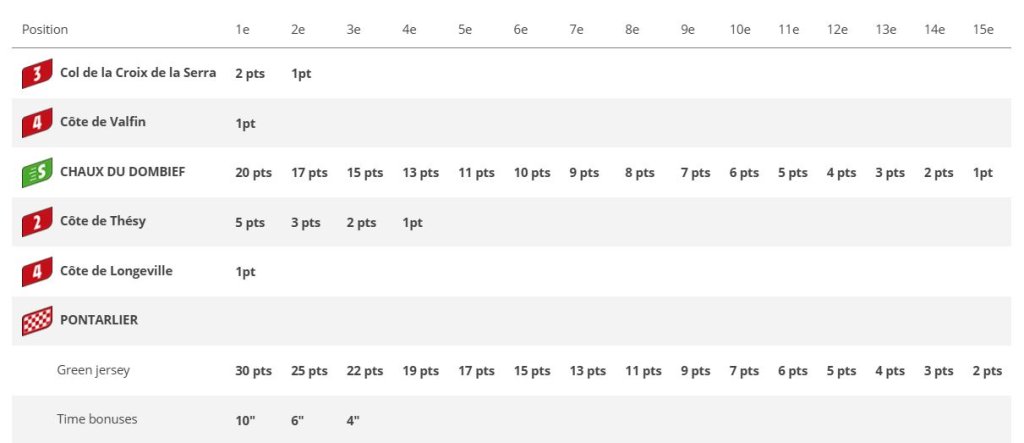Click the 15e column header
Viewport: 1024px width, 443px height.
[x=983, y=29]
